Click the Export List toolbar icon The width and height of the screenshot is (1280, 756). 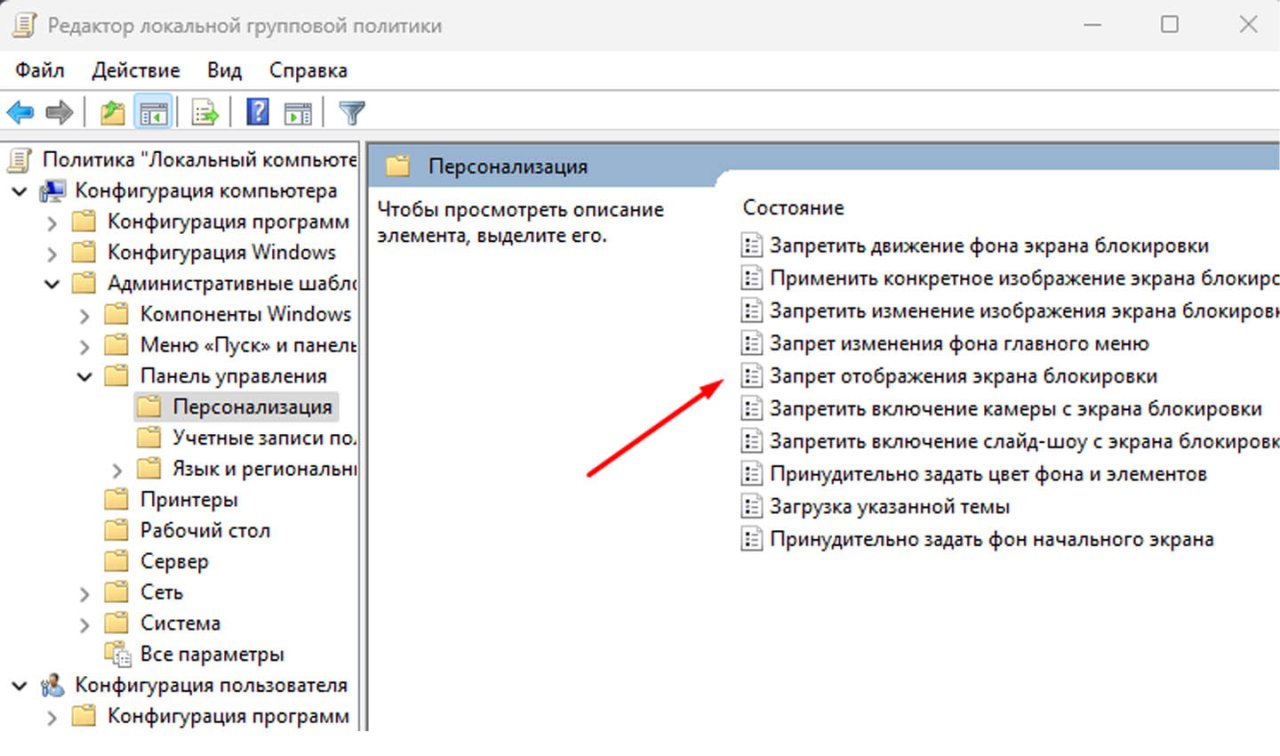205,112
